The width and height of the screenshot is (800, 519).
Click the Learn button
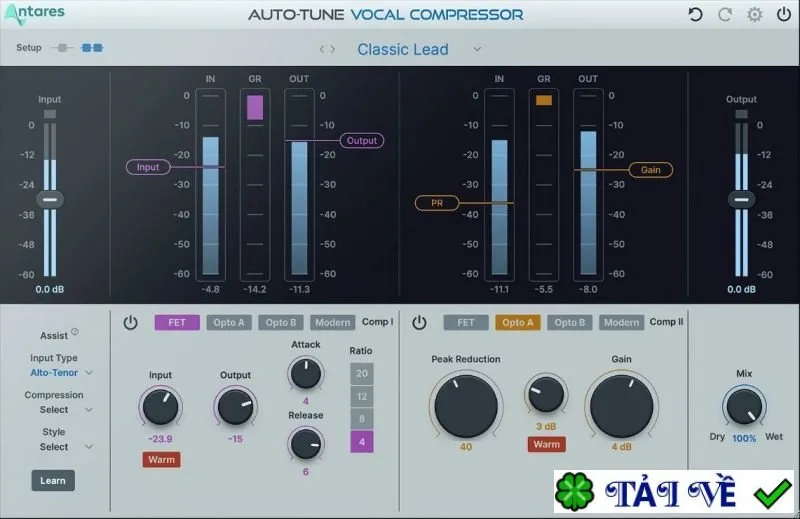pyautogui.click(x=53, y=481)
